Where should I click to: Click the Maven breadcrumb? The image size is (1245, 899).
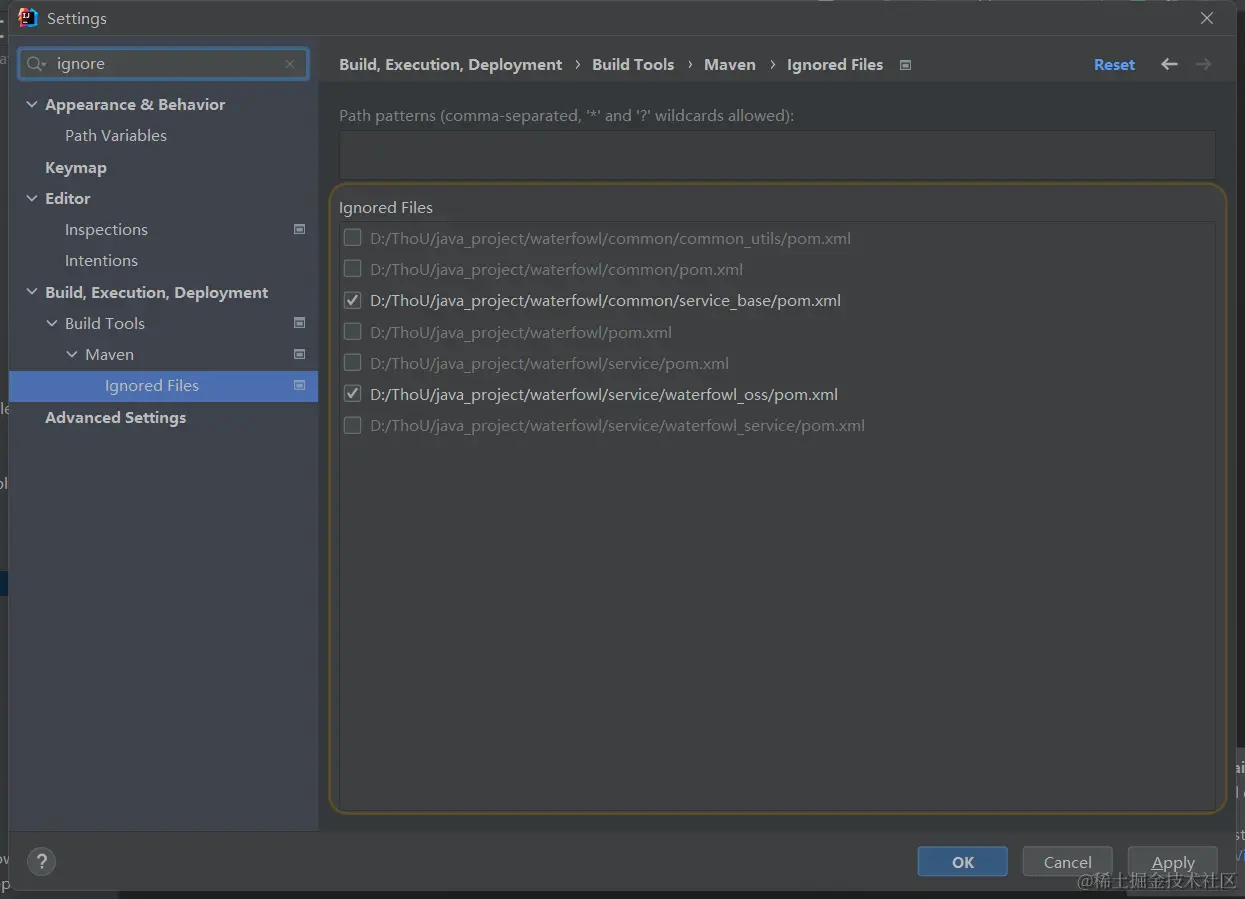pyautogui.click(x=730, y=65)
